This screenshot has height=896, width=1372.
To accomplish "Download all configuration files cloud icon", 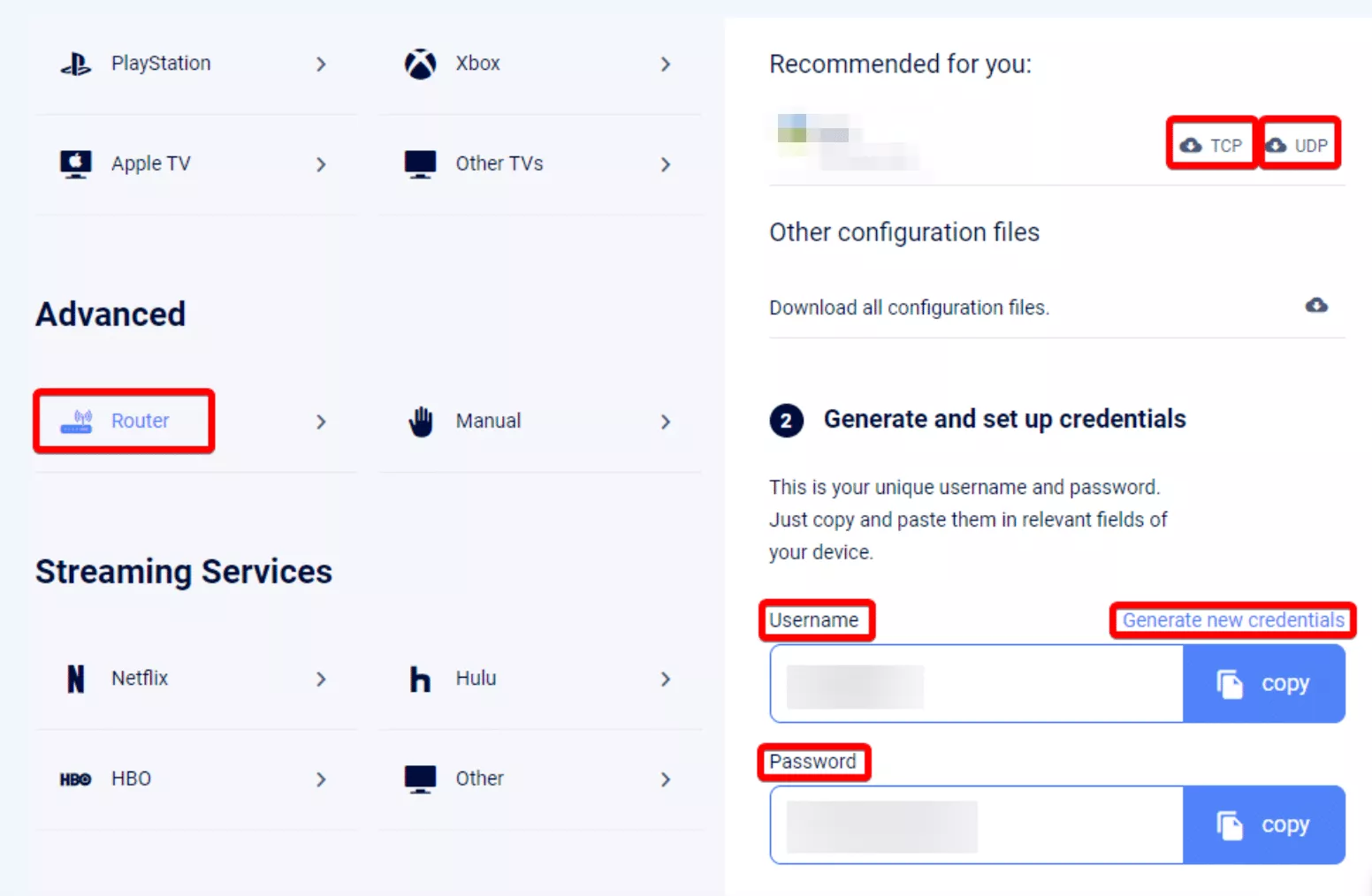I will 1316,306.
